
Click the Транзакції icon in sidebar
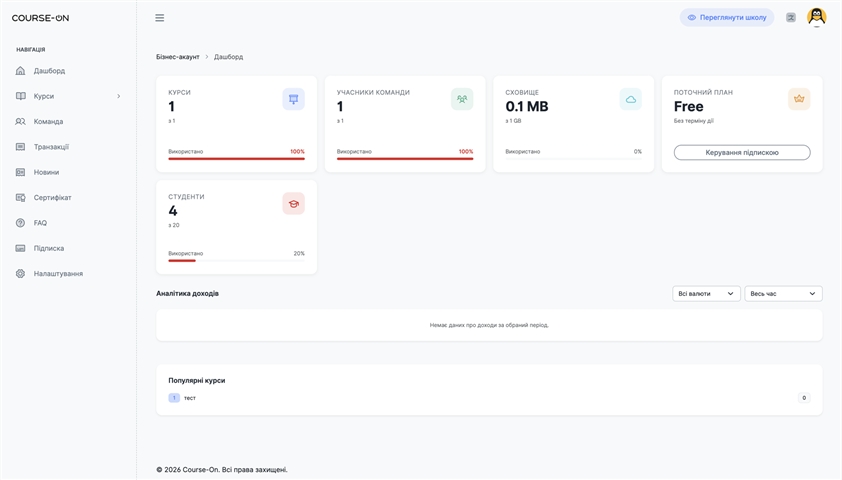[x=20, y=147]
